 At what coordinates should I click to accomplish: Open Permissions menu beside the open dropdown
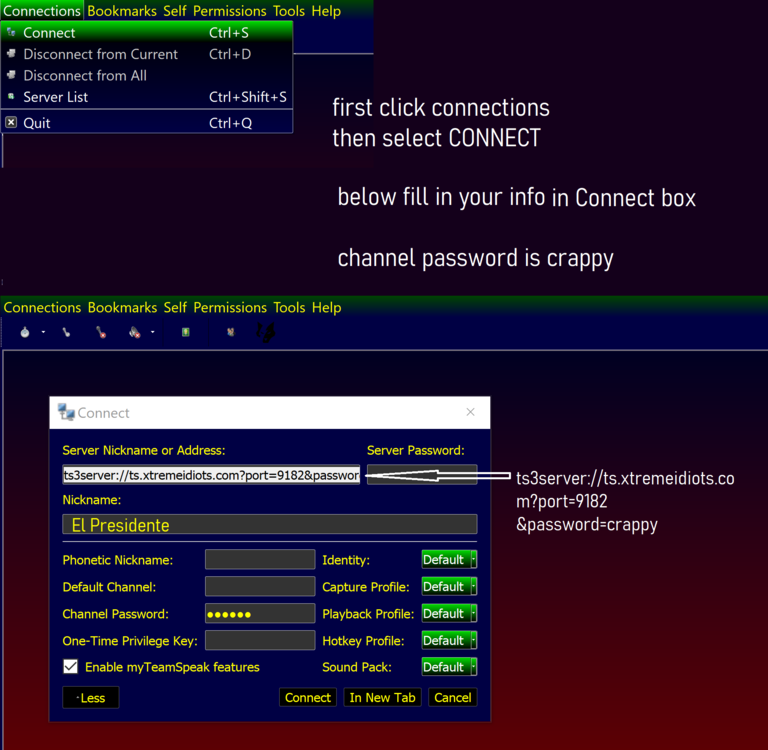[x=230, y=11]
